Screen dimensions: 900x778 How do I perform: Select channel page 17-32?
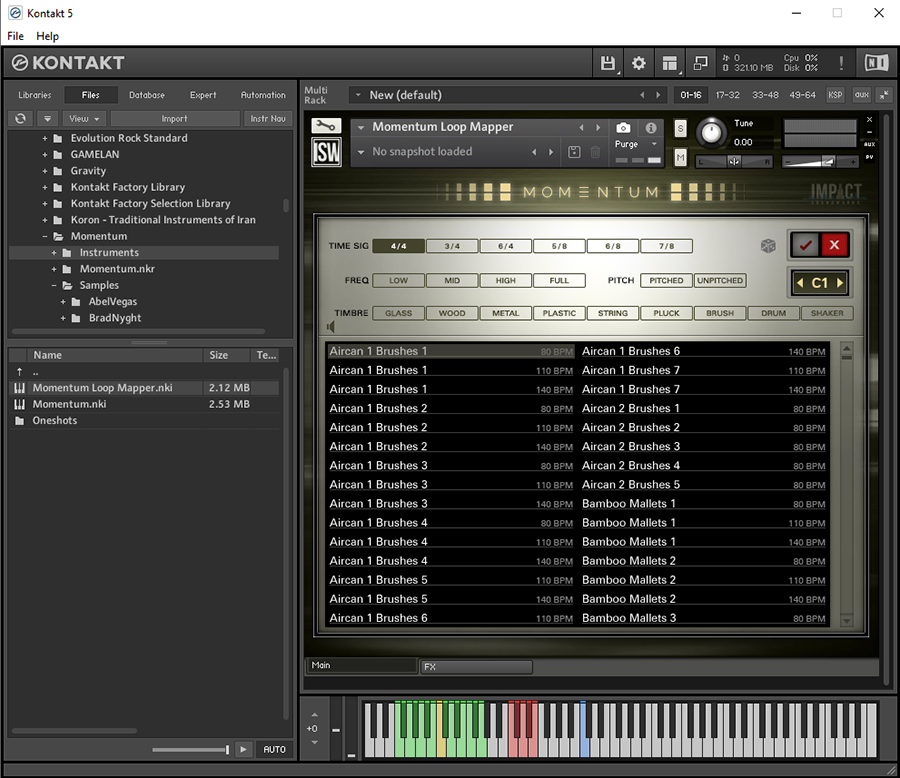click(727, 95)
